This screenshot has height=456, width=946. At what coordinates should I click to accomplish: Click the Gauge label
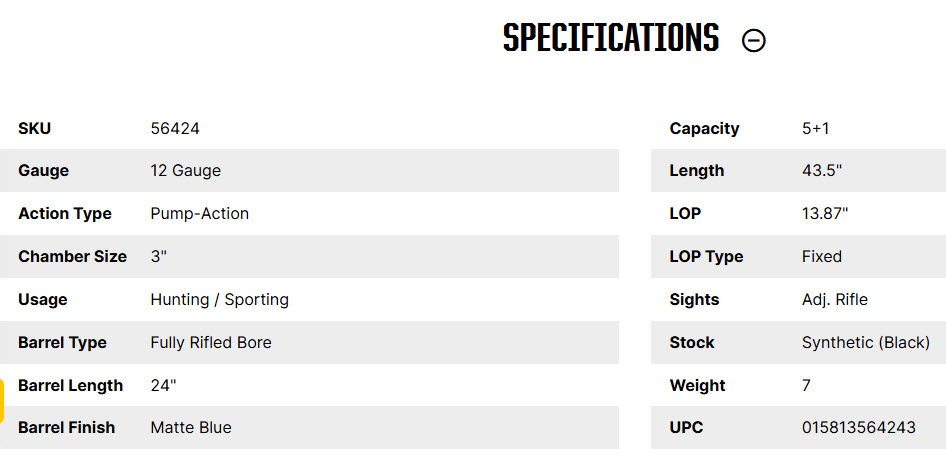coord(43,171)
